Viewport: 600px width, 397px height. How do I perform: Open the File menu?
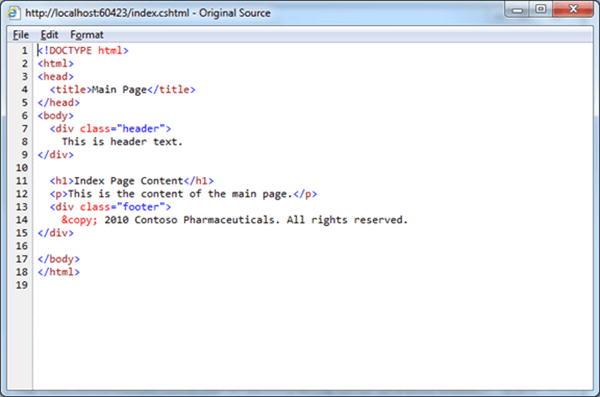tap(21, 35)
